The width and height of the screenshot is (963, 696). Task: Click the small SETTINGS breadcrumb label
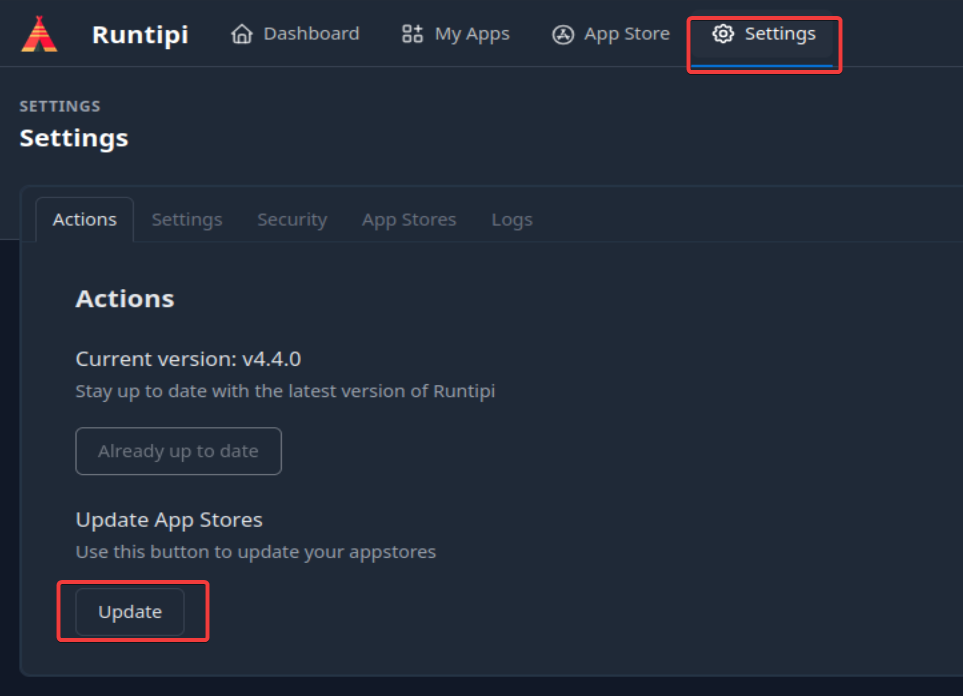[60, 106]
